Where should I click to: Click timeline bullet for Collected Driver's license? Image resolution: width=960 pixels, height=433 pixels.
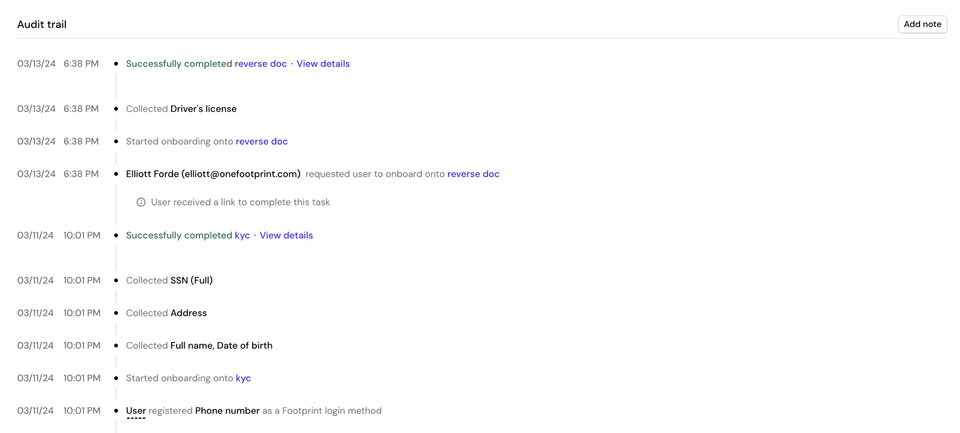click(x=116, y=109)
